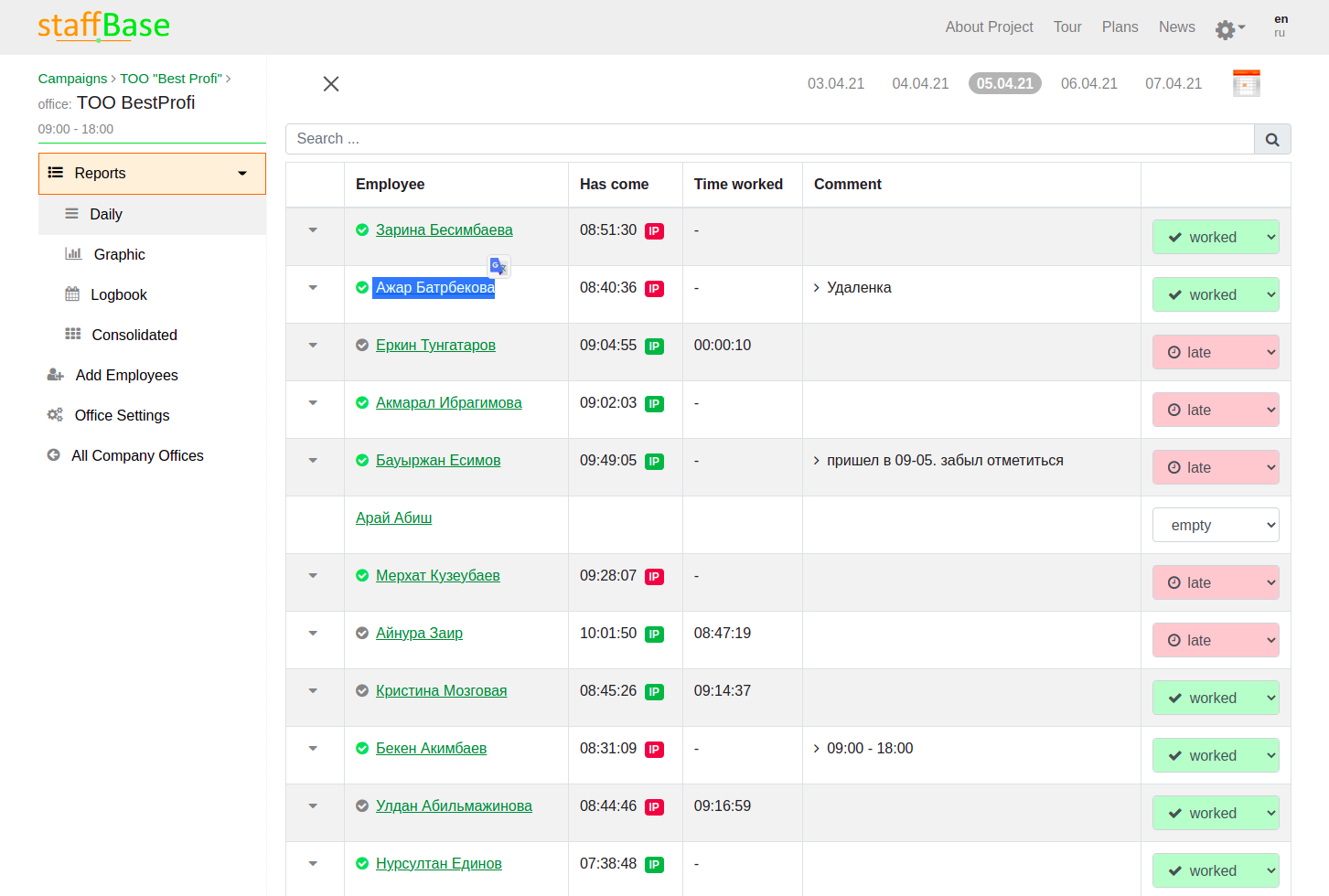Click the Consolidated report grid icon
This screenshot has height=896, width=1329.
pyautogui.click(x=73, y=334)
